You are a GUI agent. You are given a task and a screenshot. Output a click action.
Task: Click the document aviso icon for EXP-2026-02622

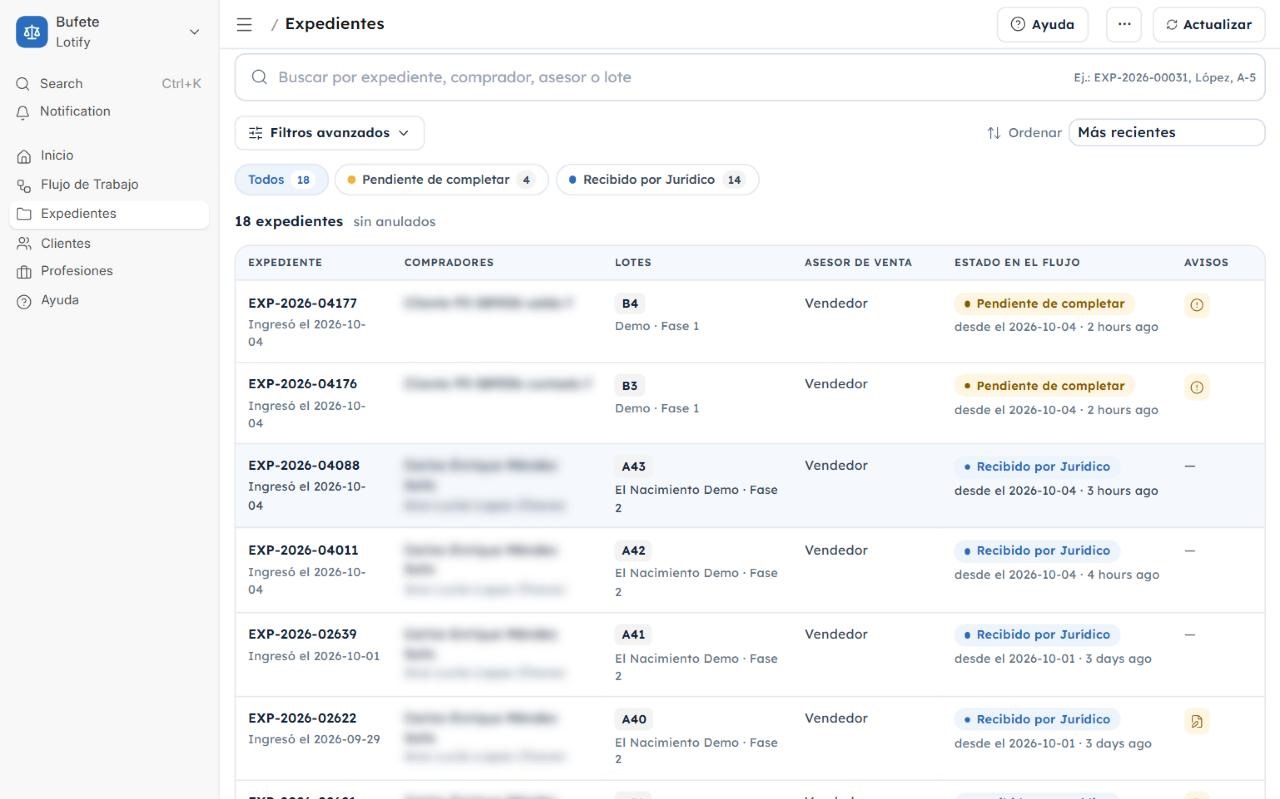click(1197, 721)
